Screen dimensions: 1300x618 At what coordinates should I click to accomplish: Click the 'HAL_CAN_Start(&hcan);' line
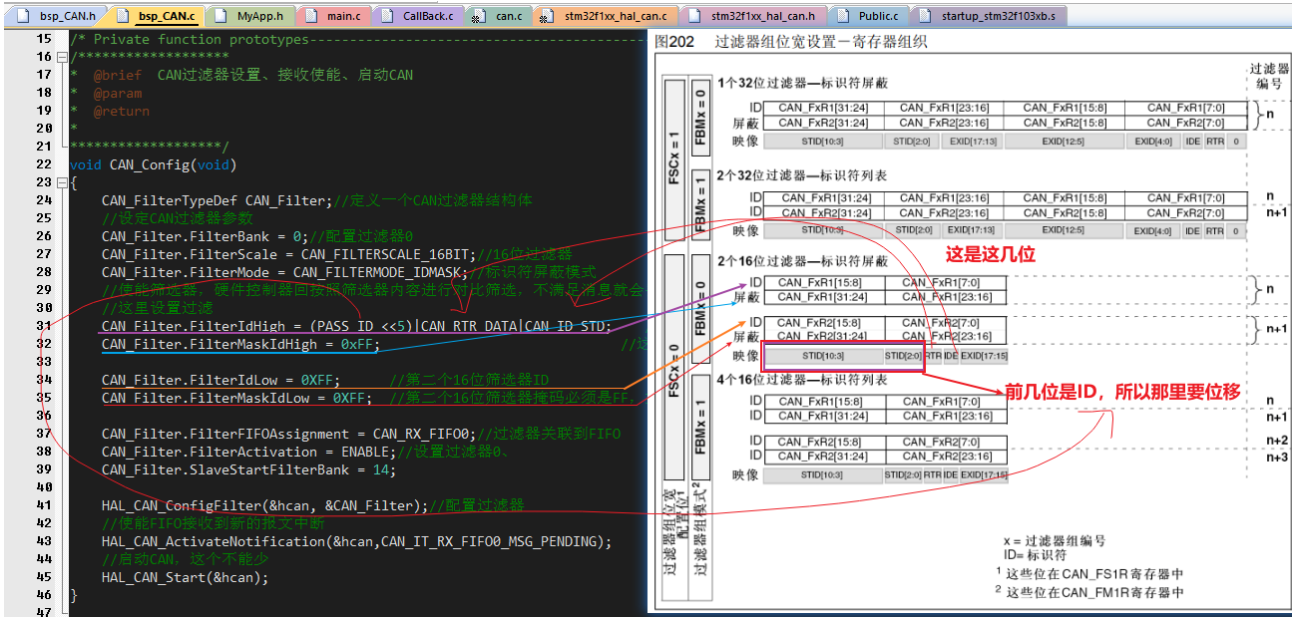click(185, 579)
